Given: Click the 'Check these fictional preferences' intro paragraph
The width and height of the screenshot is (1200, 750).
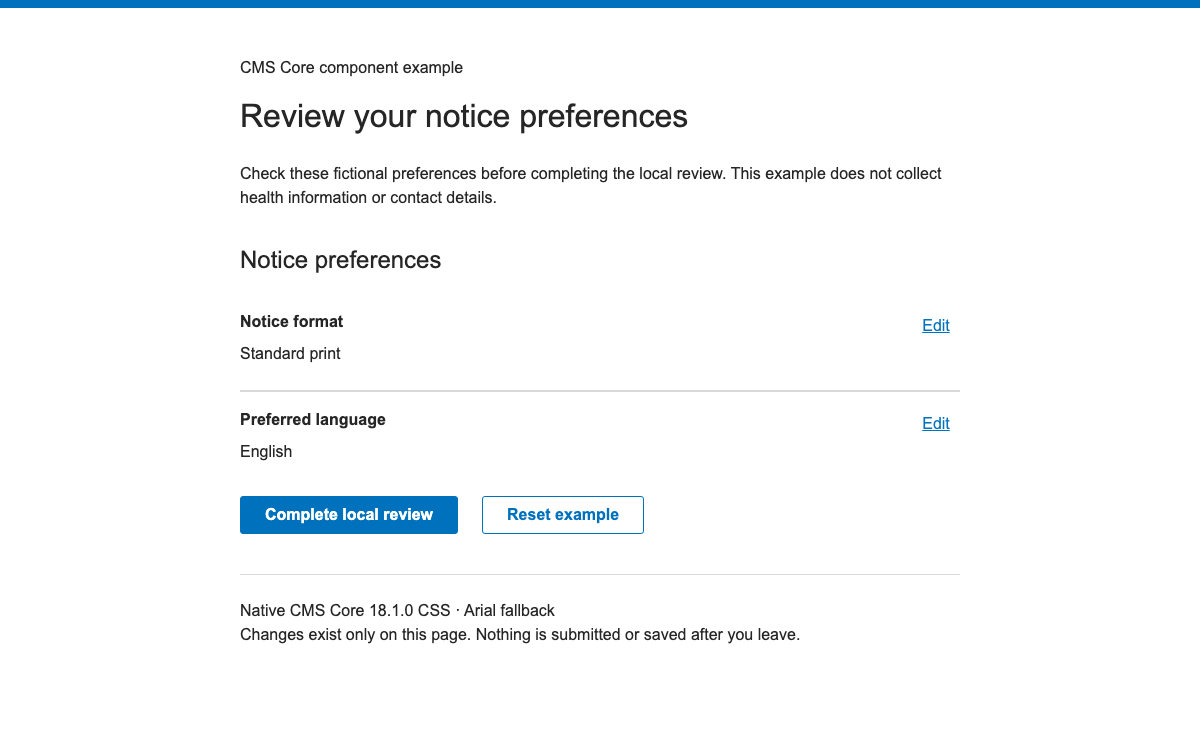Looking at the screenshot, I should tap(591, 186).
